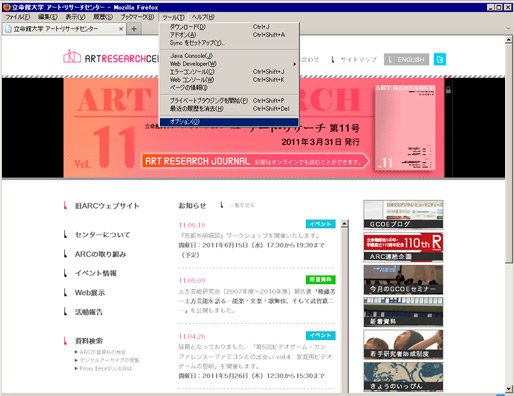Open the ARC連携企画 110th thumbnail
Viewport: 514px width, 396px height.
click(x=403, y=247)
